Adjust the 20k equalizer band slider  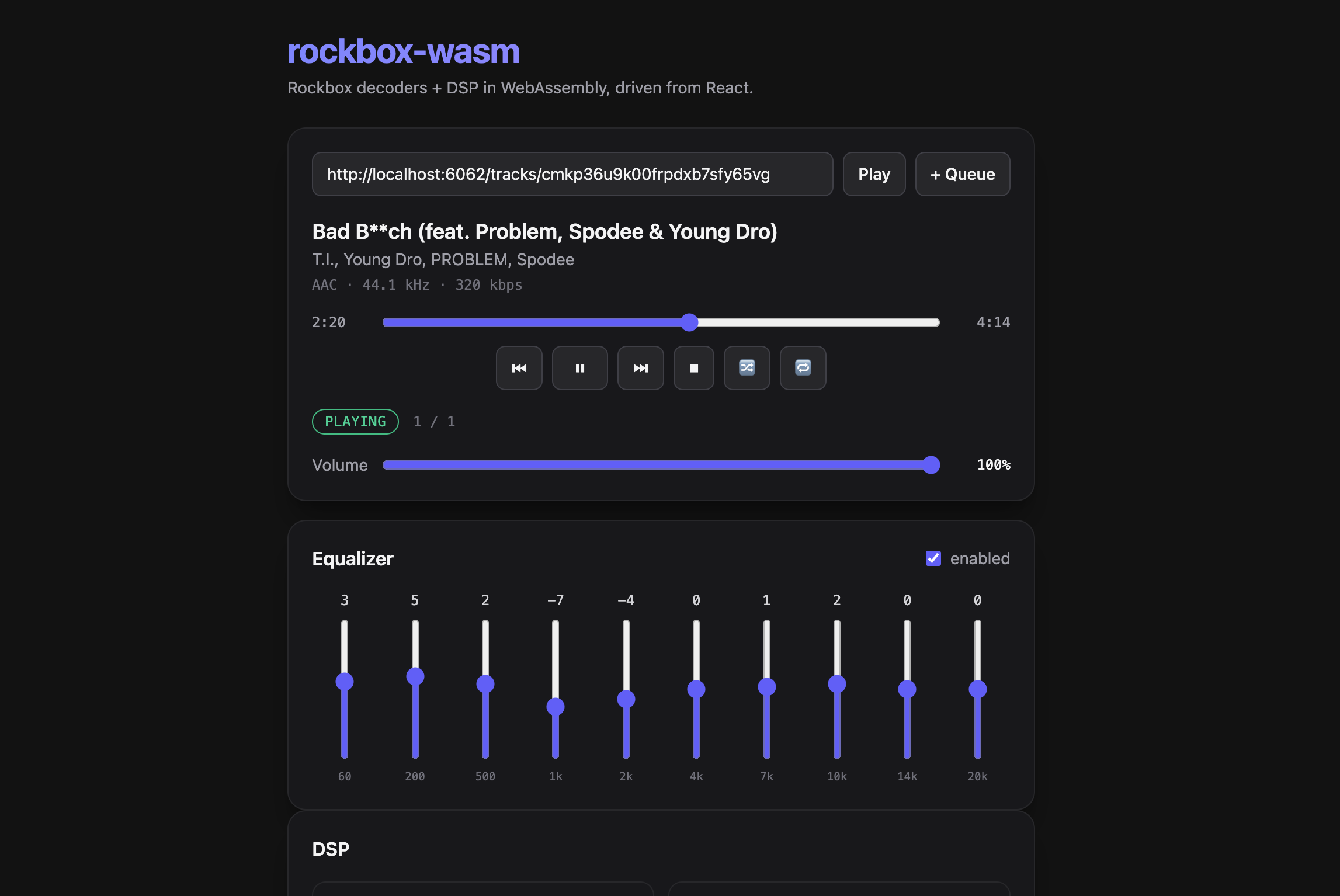pos(977,689)
